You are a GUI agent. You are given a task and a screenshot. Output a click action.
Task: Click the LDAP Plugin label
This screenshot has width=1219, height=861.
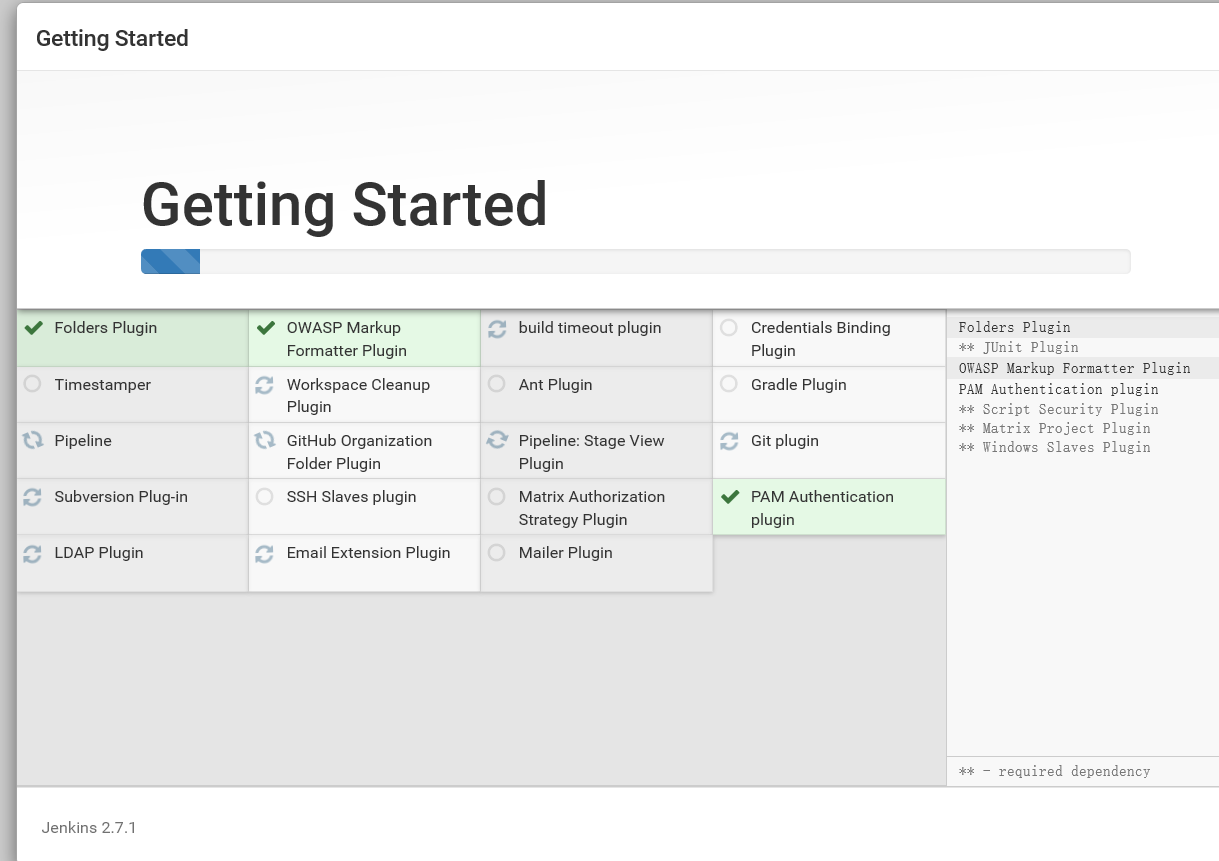coord(99,552)
